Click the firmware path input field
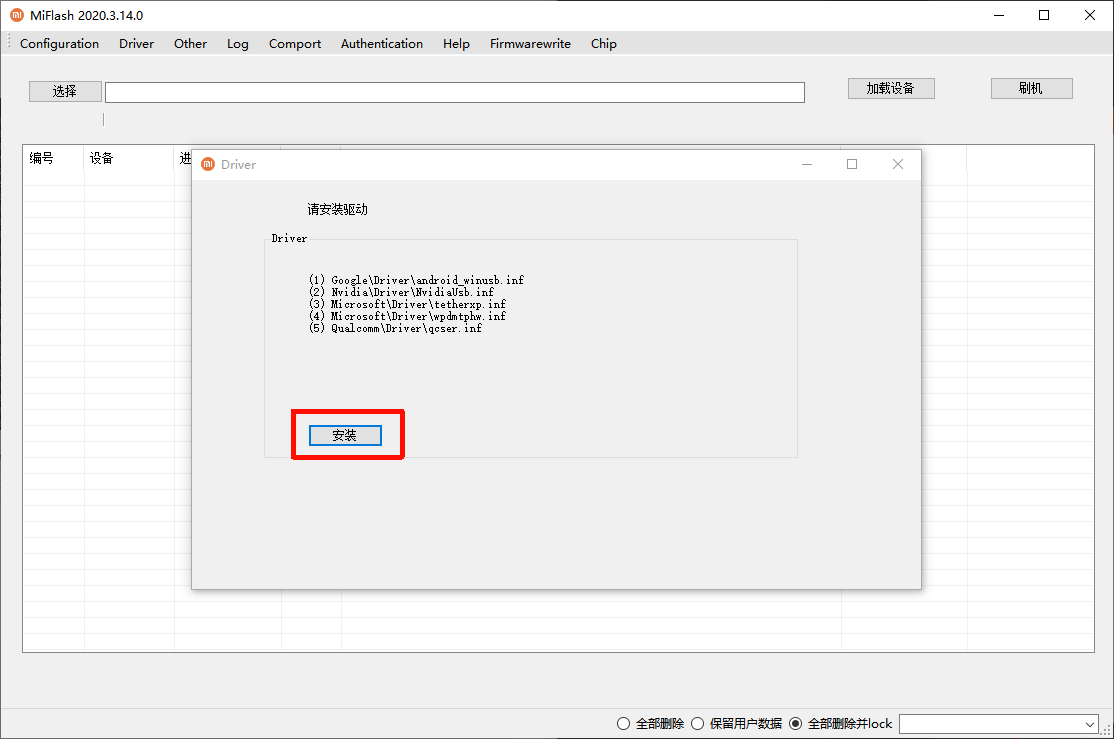Image resolution: width=1114 pixels, height=739 pixels. pyautogui.click(x=454, y=92)
